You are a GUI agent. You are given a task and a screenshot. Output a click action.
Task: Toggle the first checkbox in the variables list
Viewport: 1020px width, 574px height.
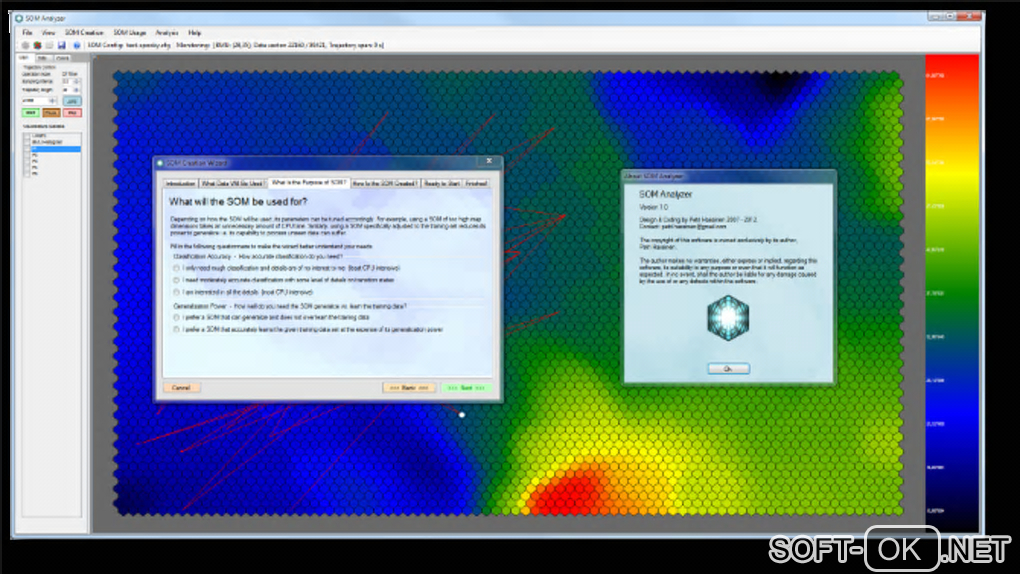(x=27, y=135)
